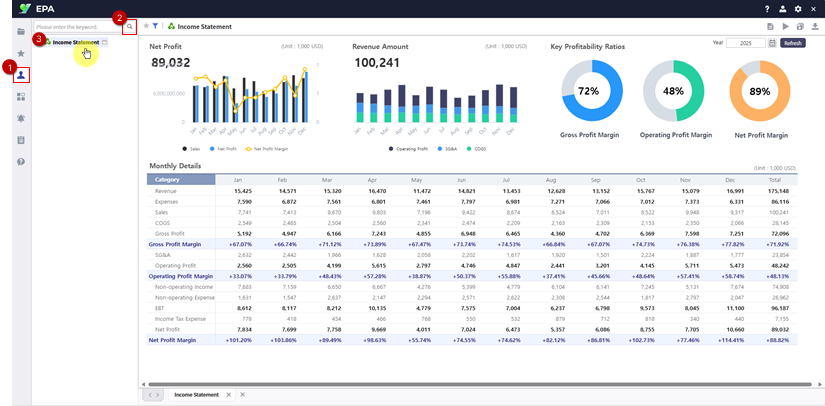
Task: Open favorites star in left sidebar
Action: click(x=21, y=53)
